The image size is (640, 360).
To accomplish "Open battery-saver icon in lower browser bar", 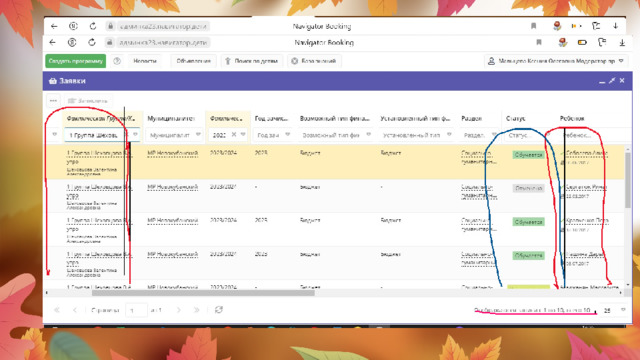I will click(582, 42).
